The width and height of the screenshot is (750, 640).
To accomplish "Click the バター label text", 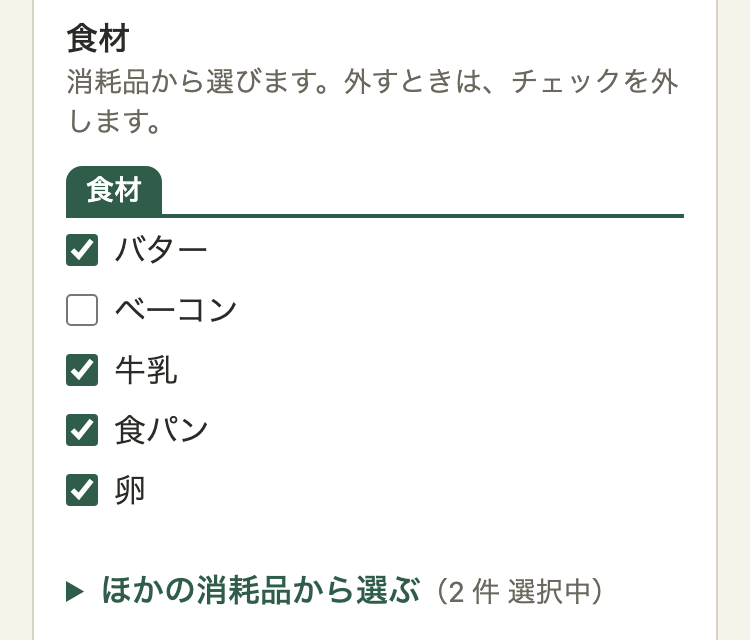I will [161, 250].
